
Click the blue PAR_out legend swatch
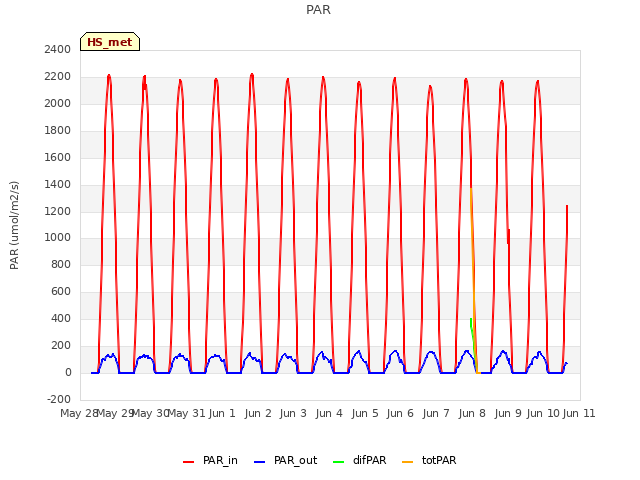(x=259, y=462)
